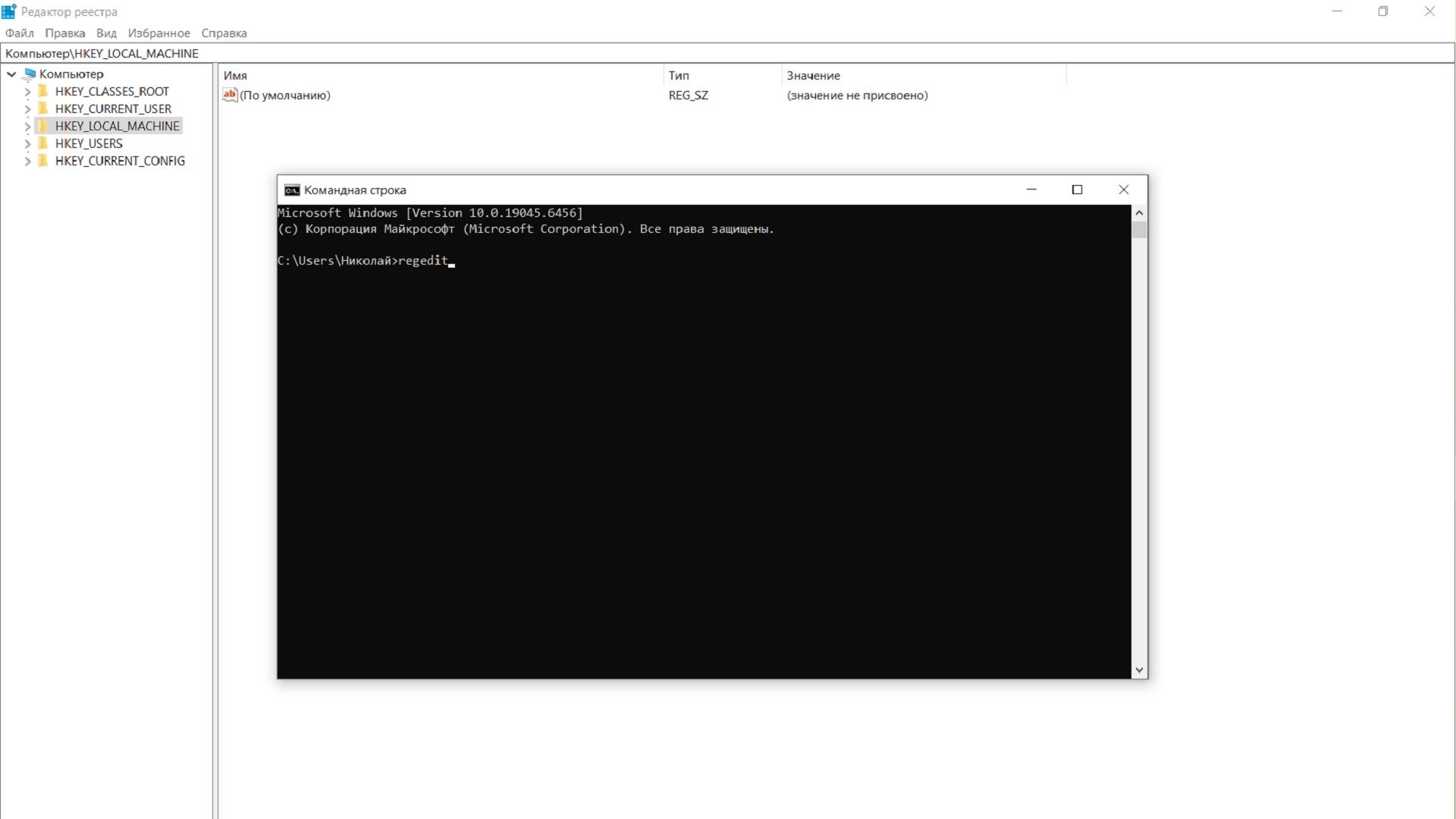The image size is (1456, 819).
Task: Click the Command Prompt window icon
Action: (292, 190)
